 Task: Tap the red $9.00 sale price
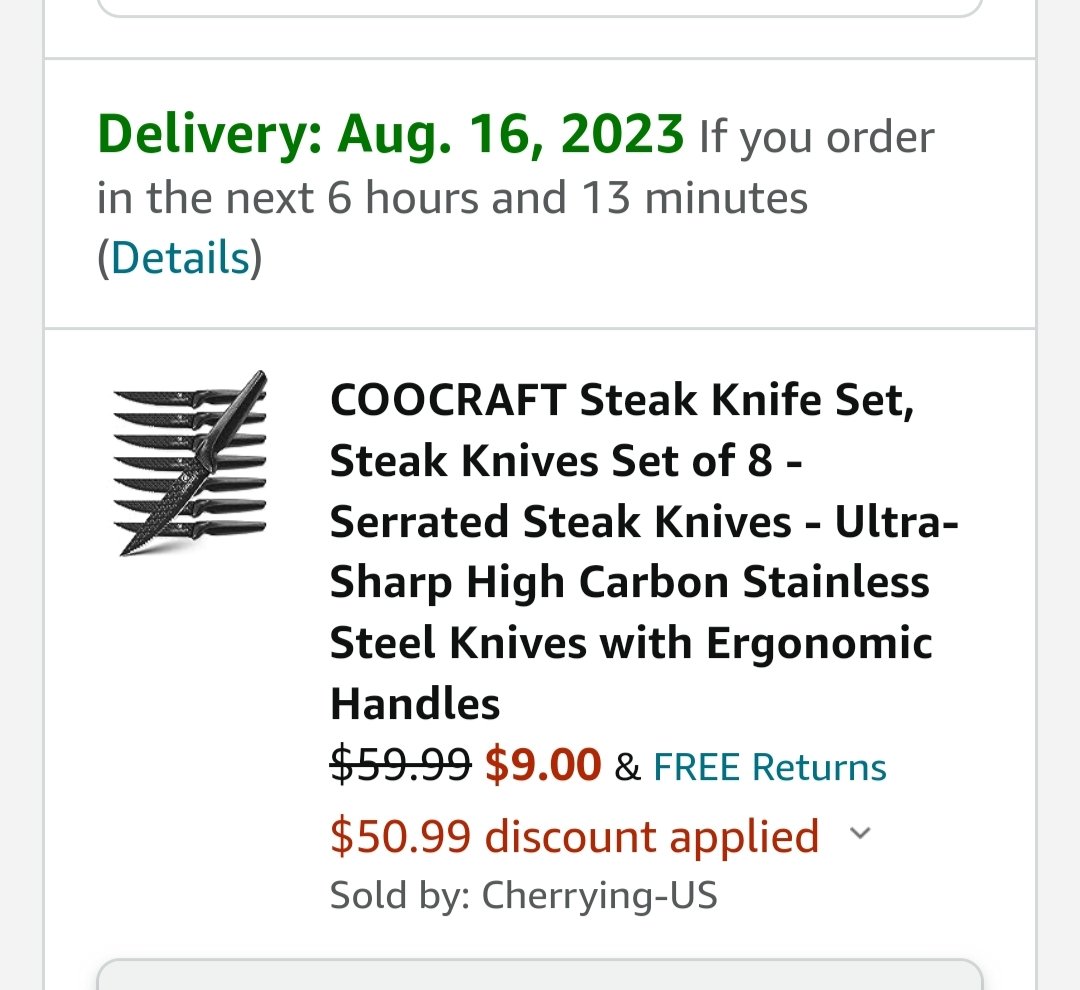pyautogui.click(x=543, y=765)
